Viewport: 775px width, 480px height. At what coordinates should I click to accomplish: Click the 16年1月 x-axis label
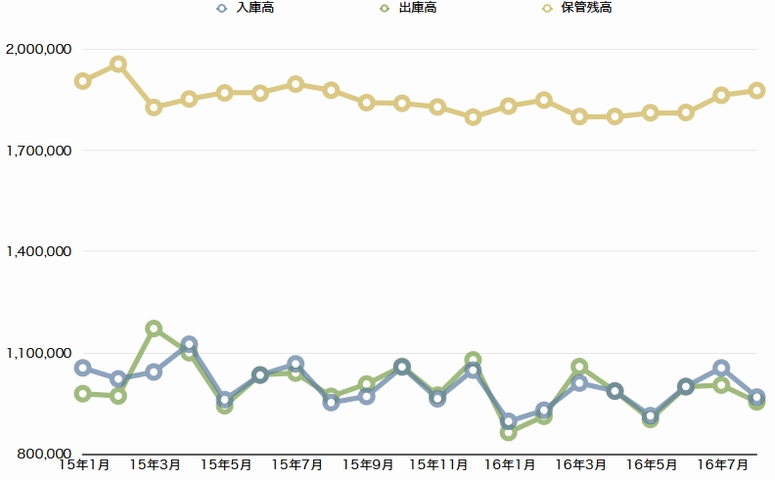pyautogui.click(x=509, y=464)
